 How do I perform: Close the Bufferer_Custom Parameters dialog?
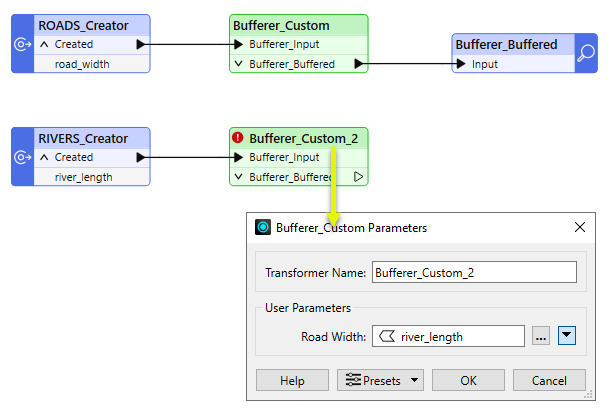point(579,227)
